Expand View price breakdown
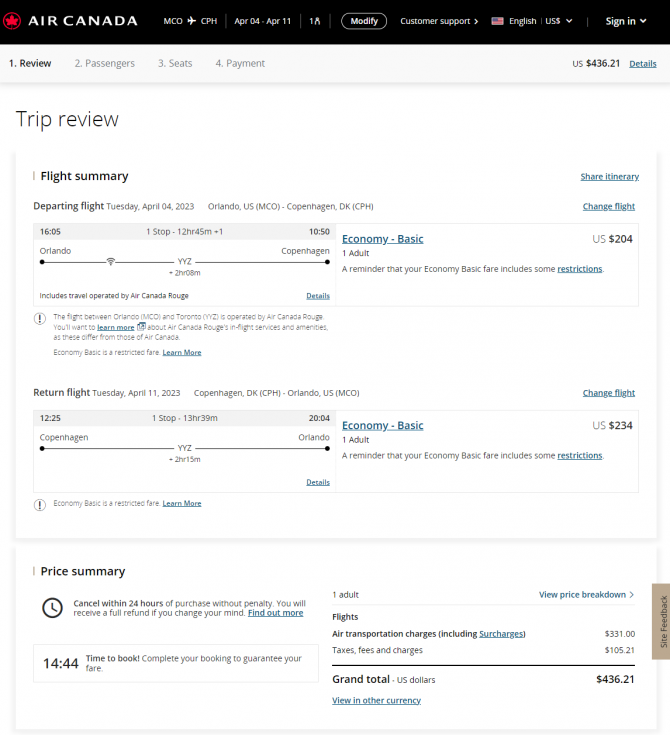 tap(587, 595)
